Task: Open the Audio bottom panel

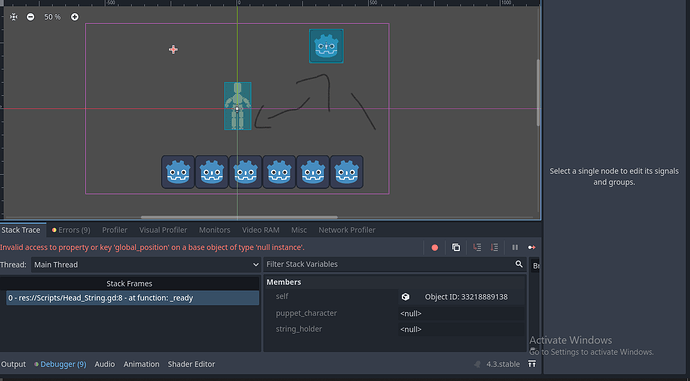Action: pos(105,364)
